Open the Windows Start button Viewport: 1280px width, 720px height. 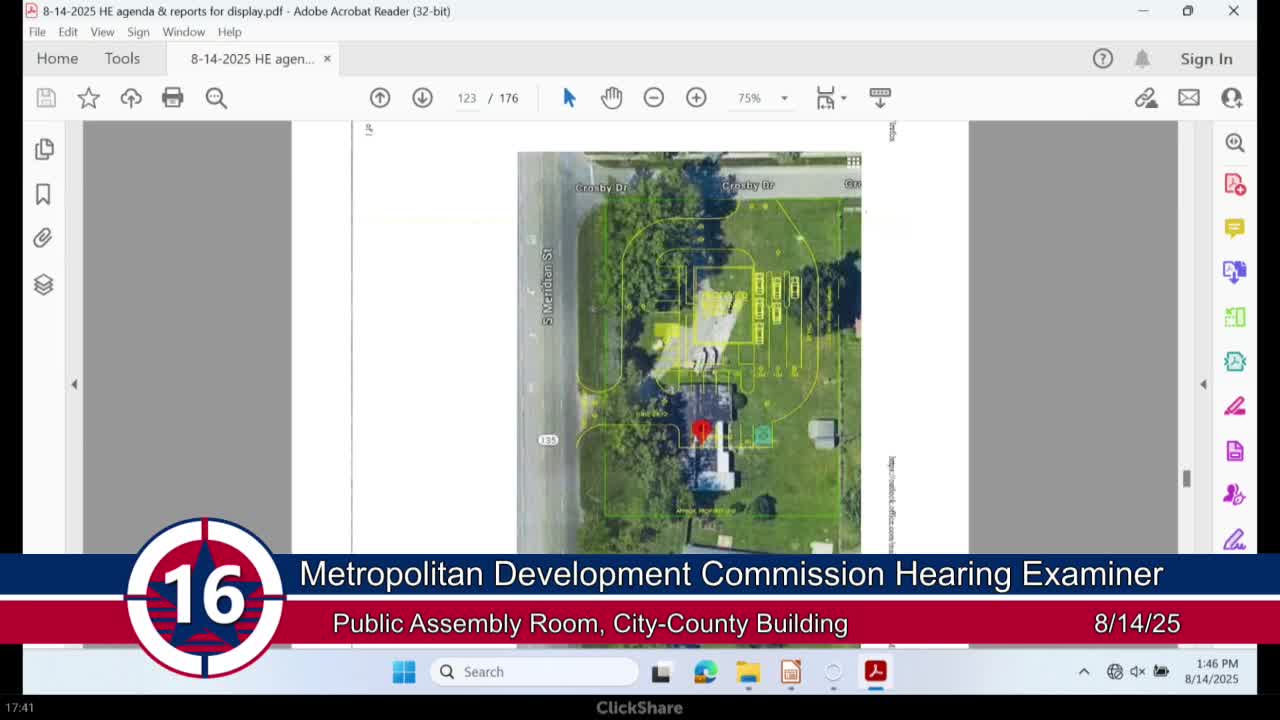click(404, 672)
